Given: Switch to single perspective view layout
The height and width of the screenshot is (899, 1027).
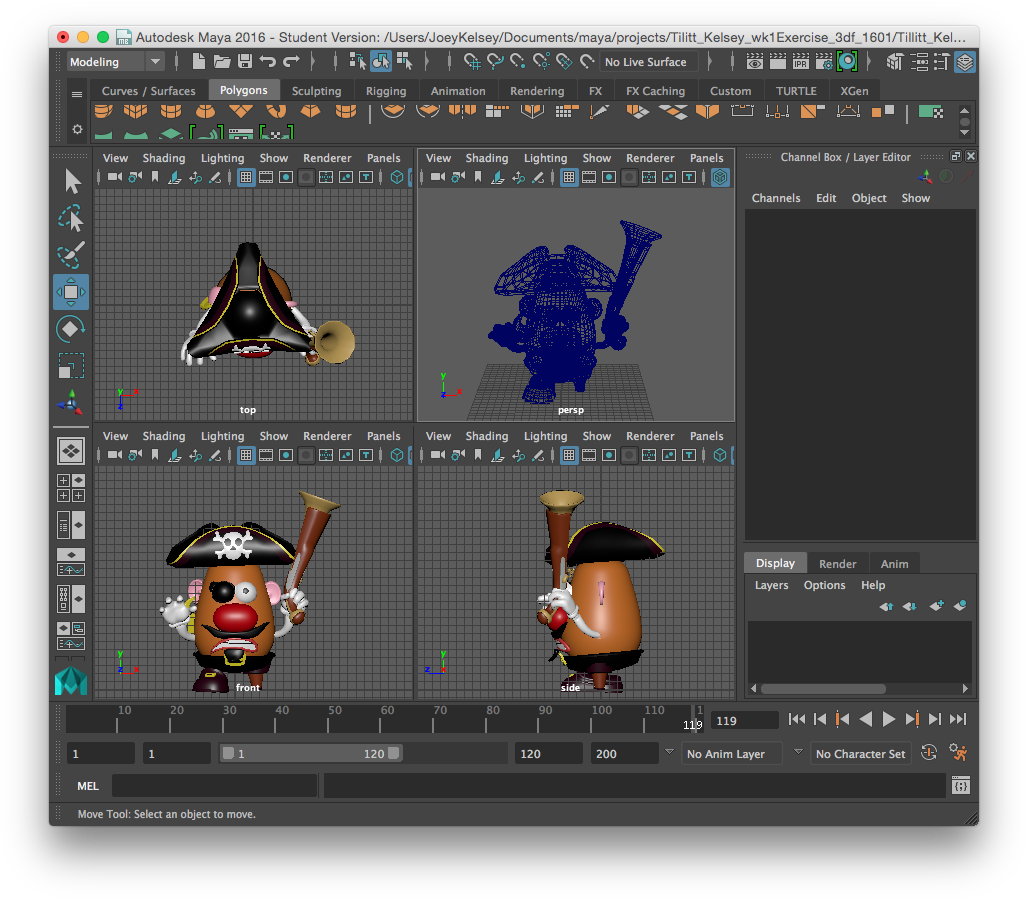Looking at the screenshot, I should coord(71,450).
